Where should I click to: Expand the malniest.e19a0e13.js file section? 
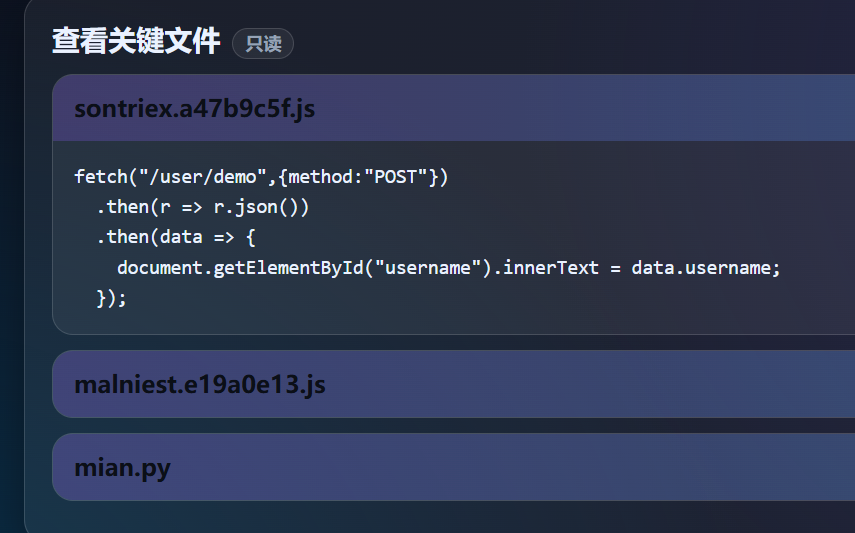click(x=200, y=384)
